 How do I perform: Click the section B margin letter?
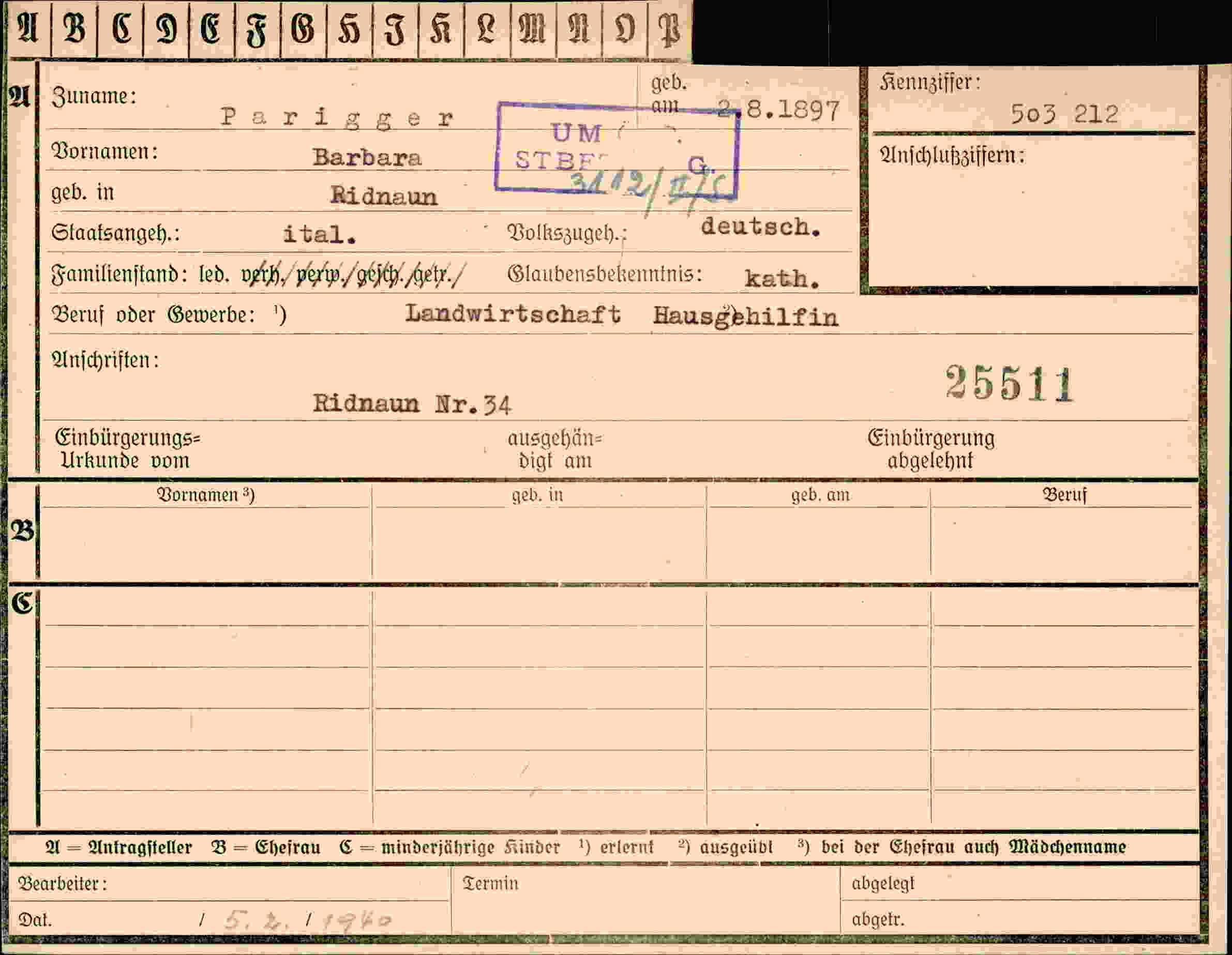pos(23,532)
